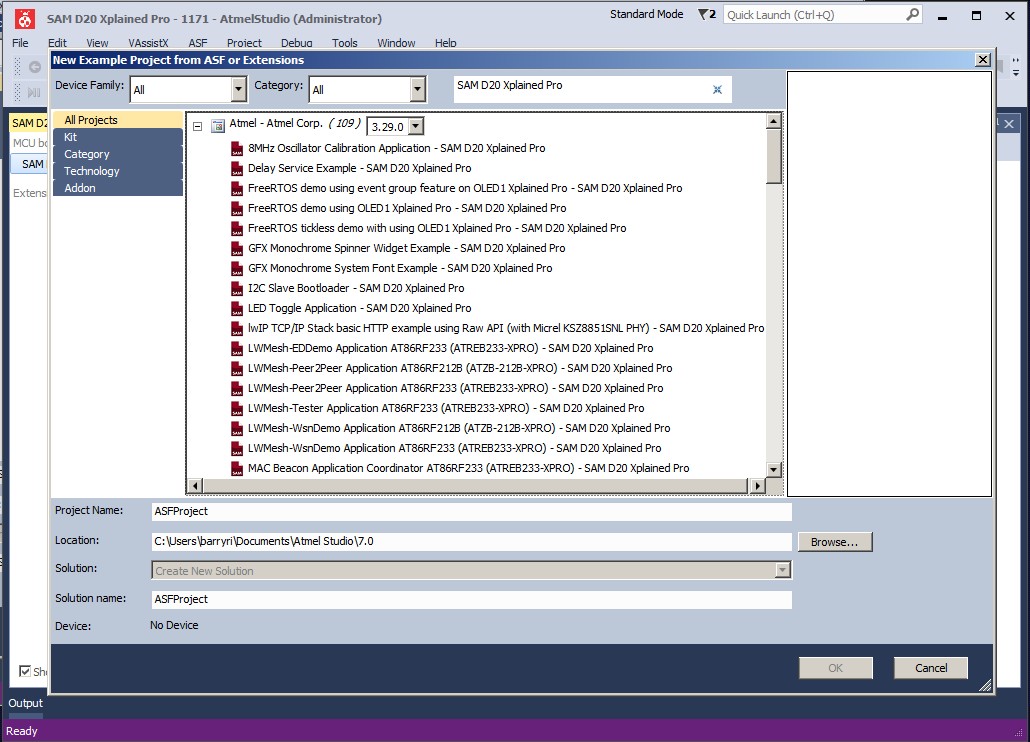The image size is (1030, 742).
Task: Click the project list scroll up arrow
Action: 774,121
